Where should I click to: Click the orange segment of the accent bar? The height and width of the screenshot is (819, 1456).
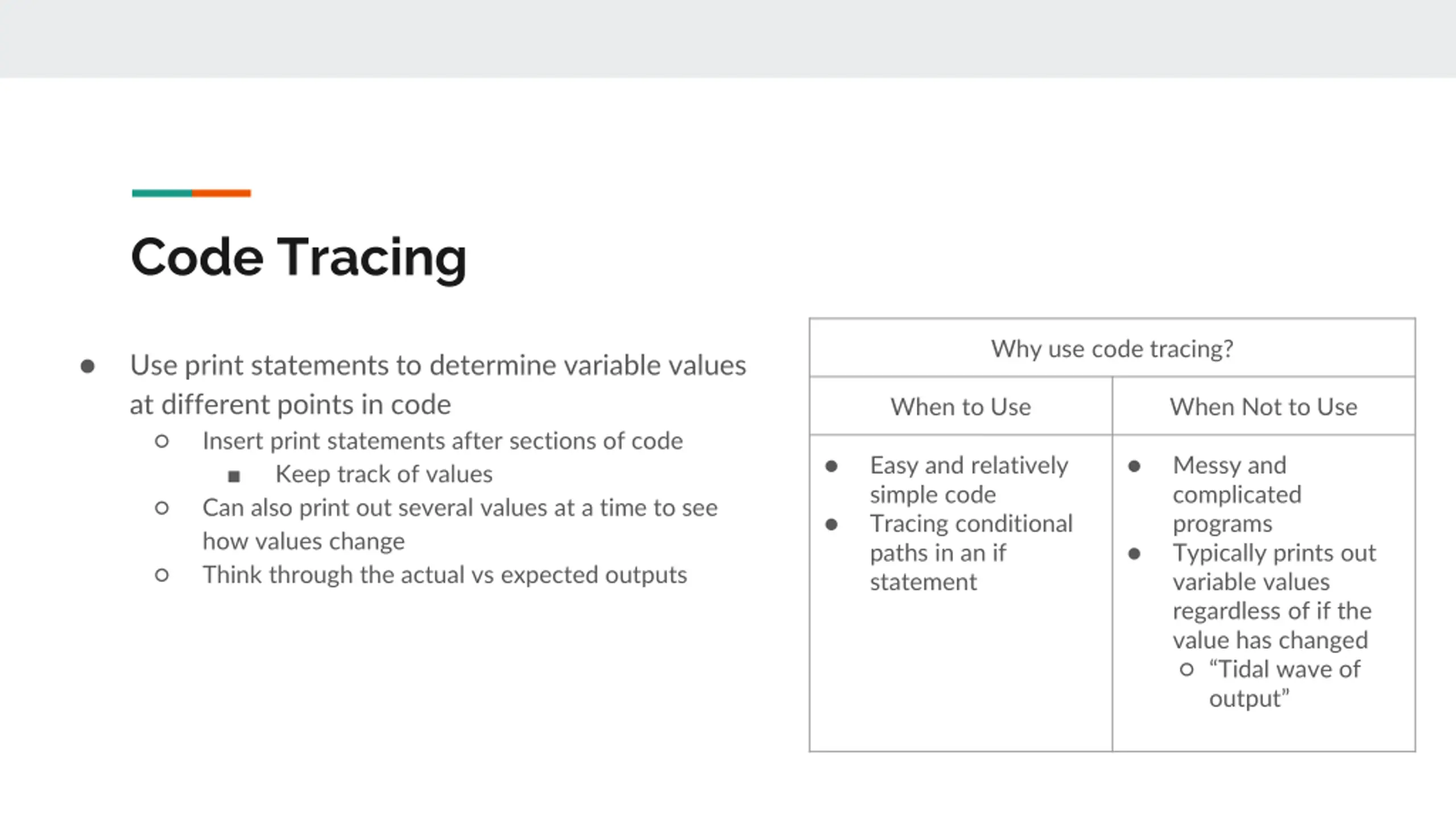point(221,193)
